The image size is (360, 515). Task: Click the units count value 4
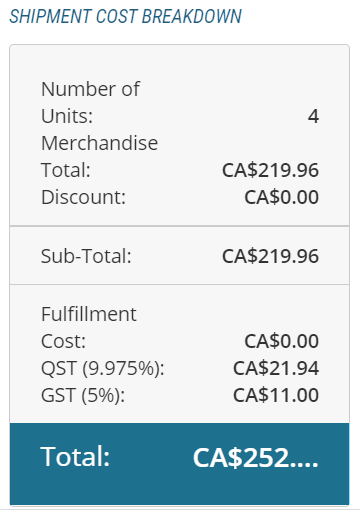click(x=313, y=116)
